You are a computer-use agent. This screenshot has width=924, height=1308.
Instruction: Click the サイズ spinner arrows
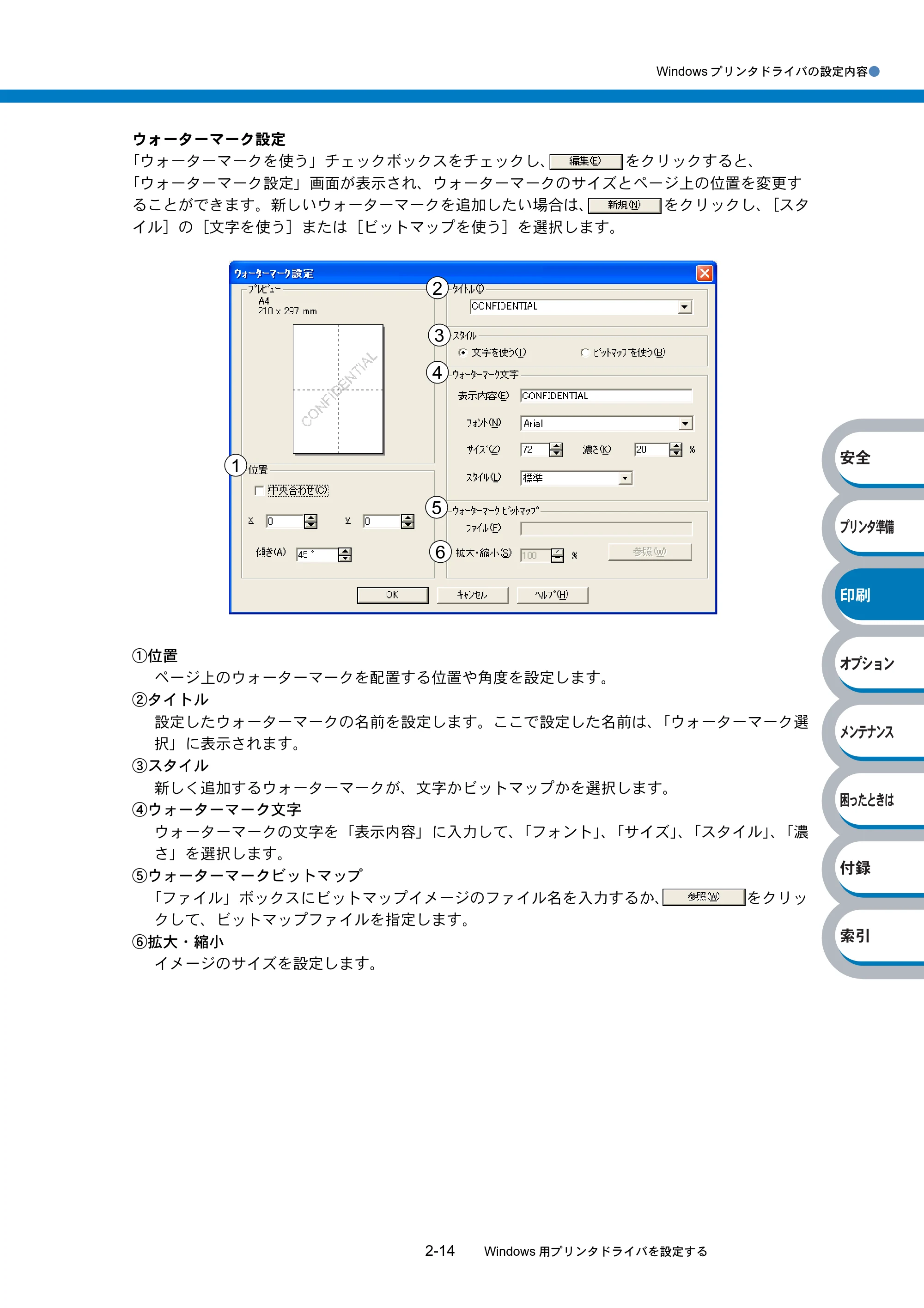tap(556, 450)
